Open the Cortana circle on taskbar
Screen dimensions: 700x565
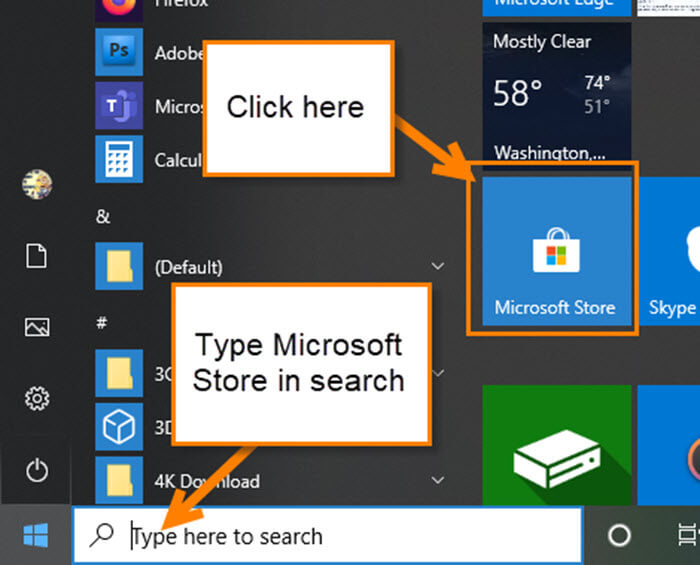(x=619, y=535)
